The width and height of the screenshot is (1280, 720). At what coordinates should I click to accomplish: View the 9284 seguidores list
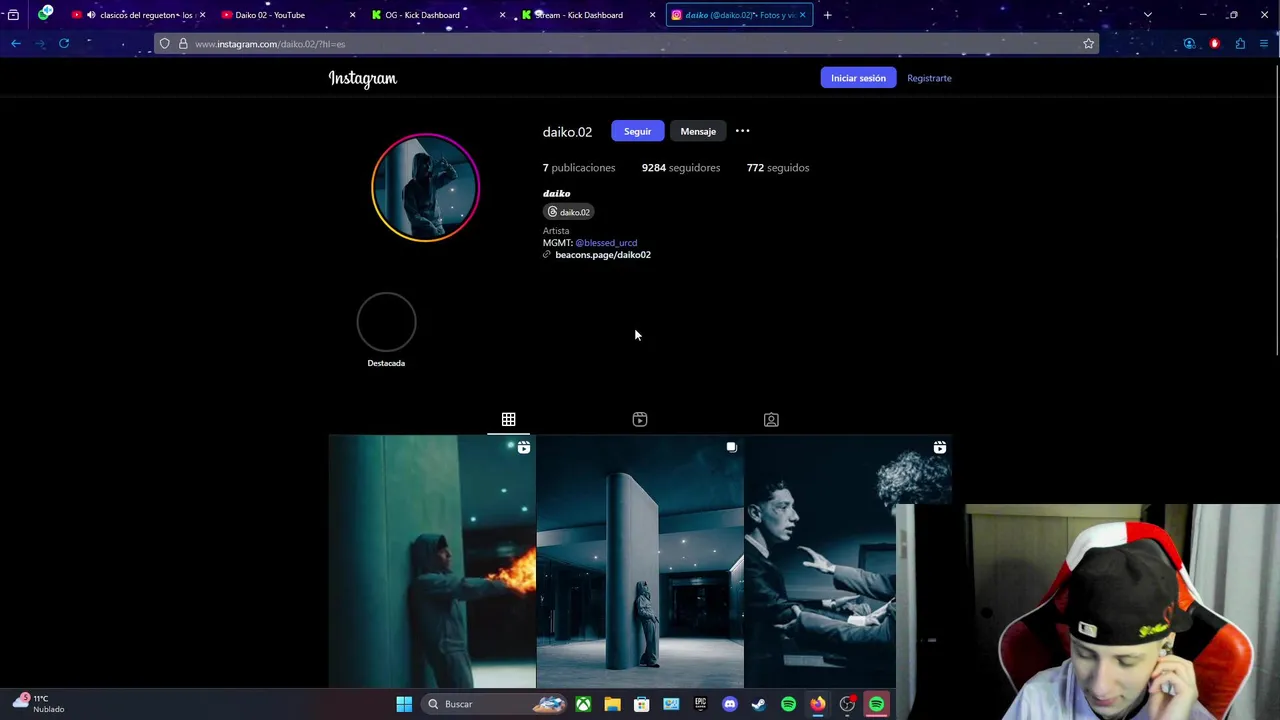click(681, 168)
